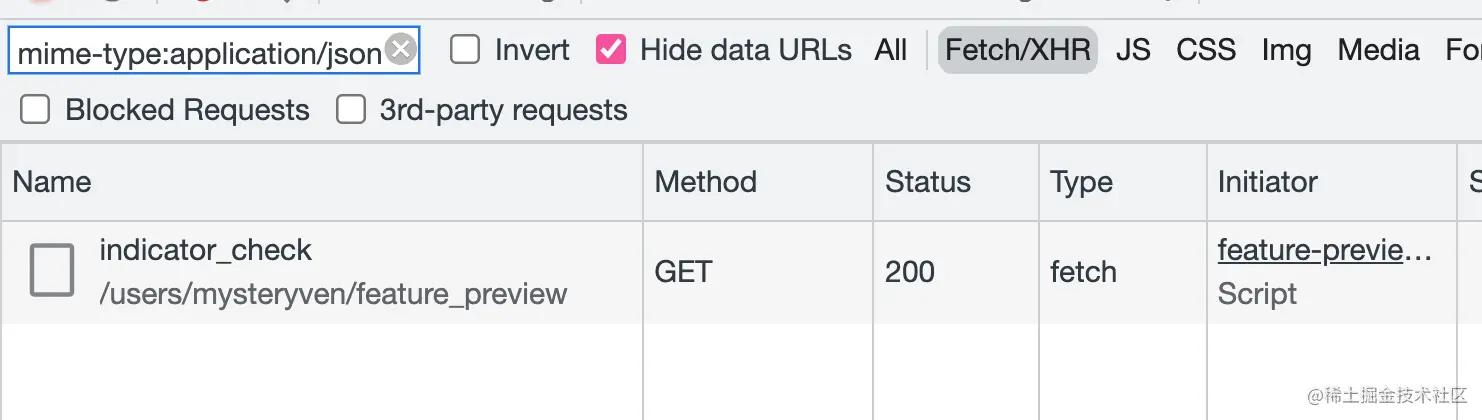Sort by the Type column header

click(x=1123, y=182)
